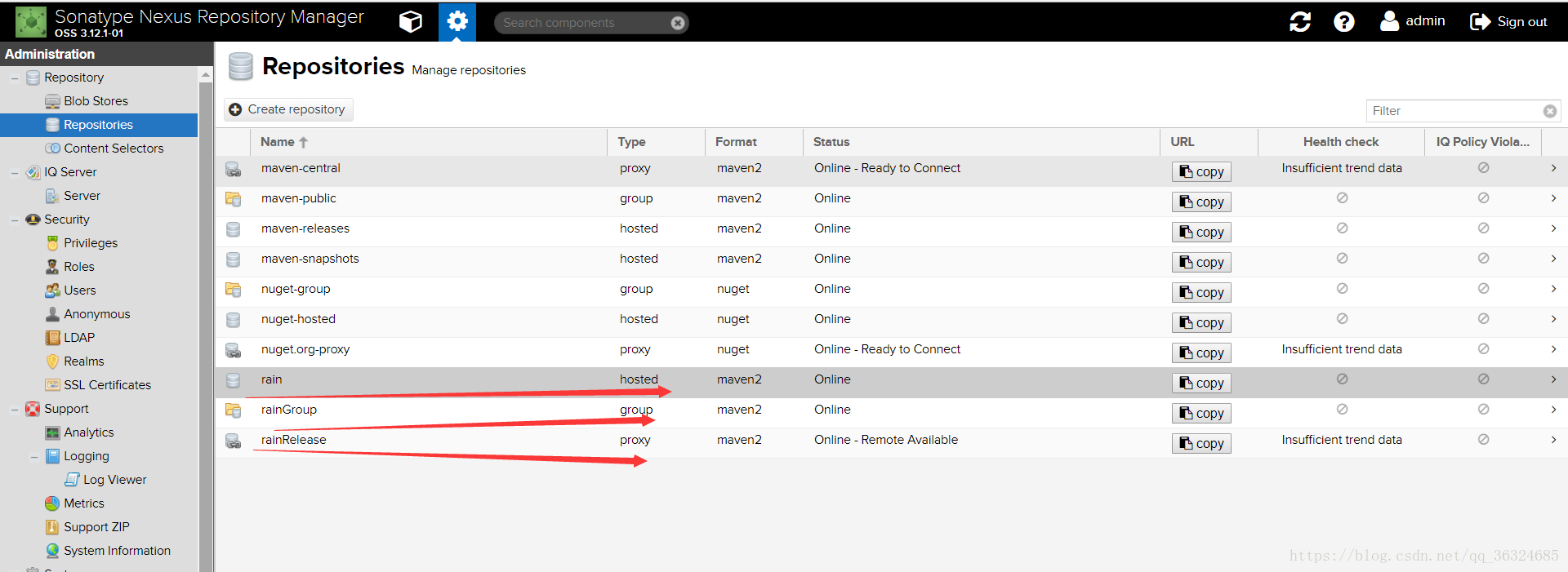Sort by Format column header

[x=754, y=142]
